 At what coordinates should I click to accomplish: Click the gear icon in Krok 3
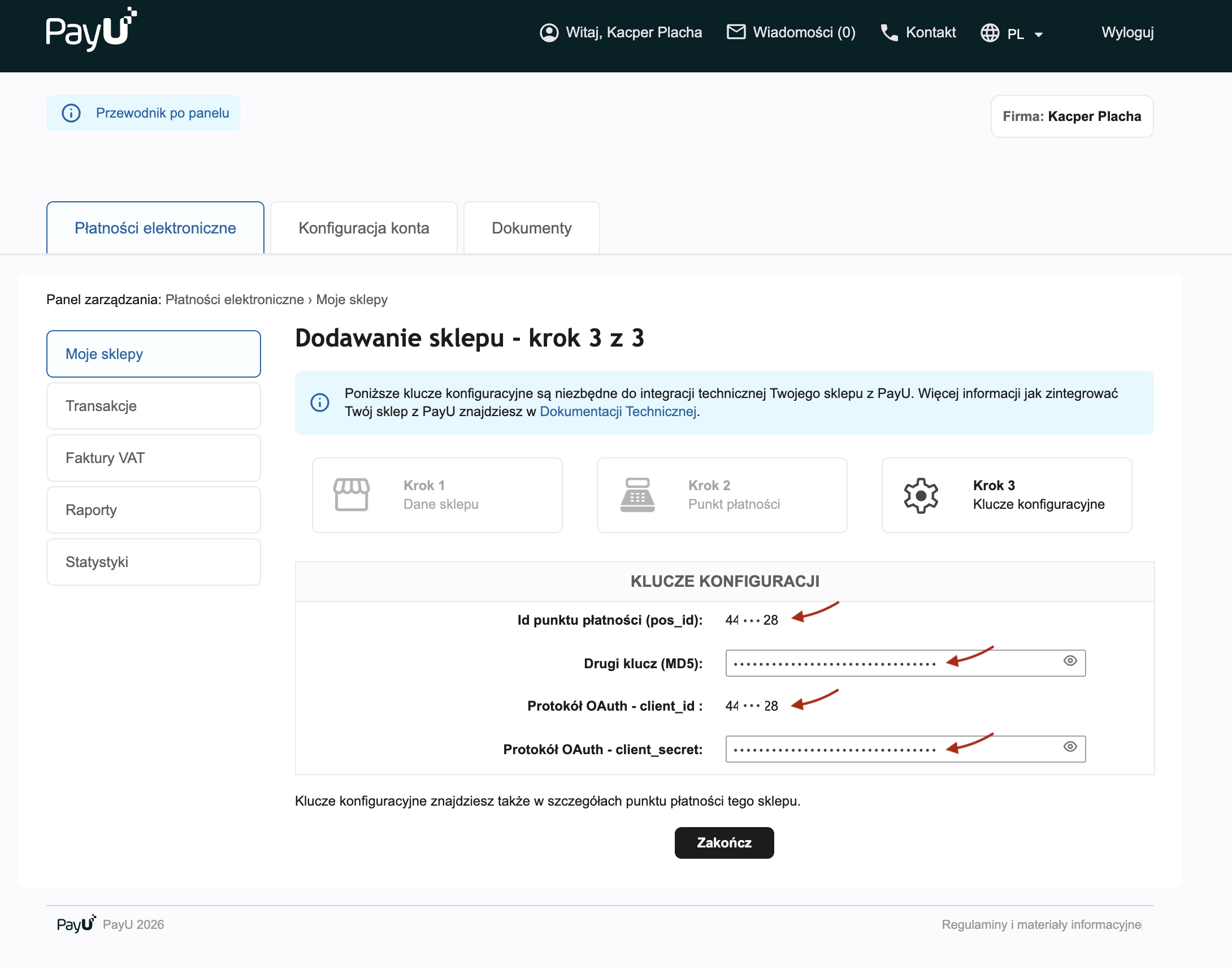pyautogui.click(x=920, y=495)
